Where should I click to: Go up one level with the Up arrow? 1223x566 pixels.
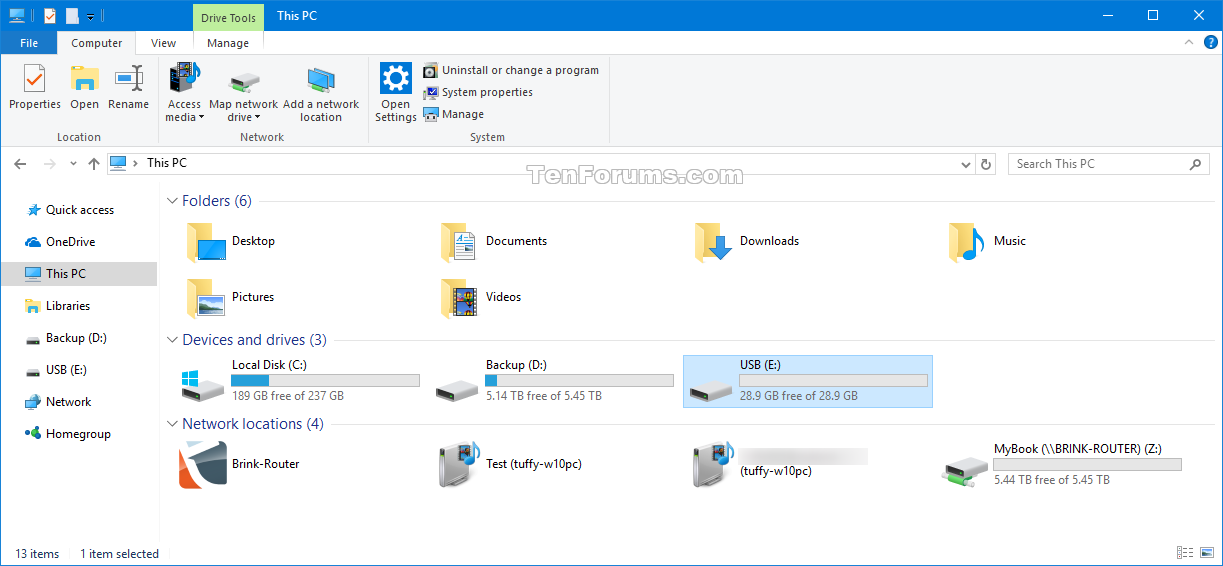pos(94,164)
